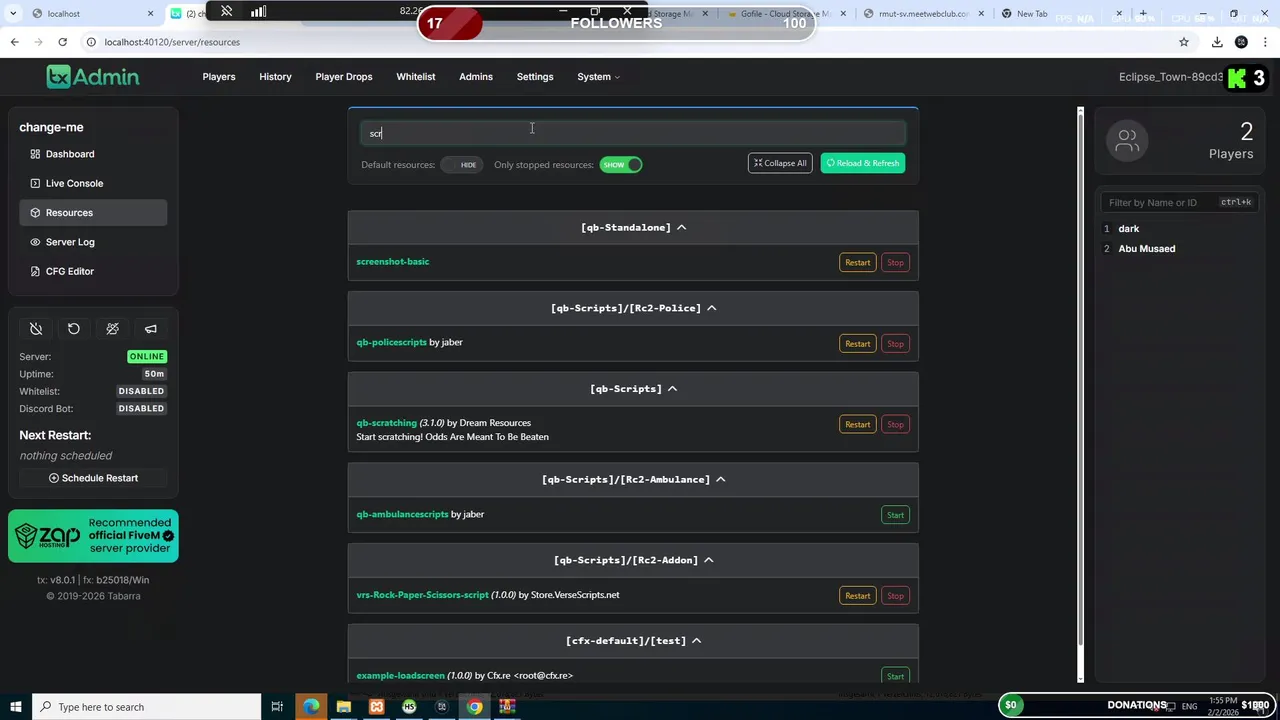This screenshot has height=720, width=1280.
Task: Open Edge from the taskbar
Action: 311,707
